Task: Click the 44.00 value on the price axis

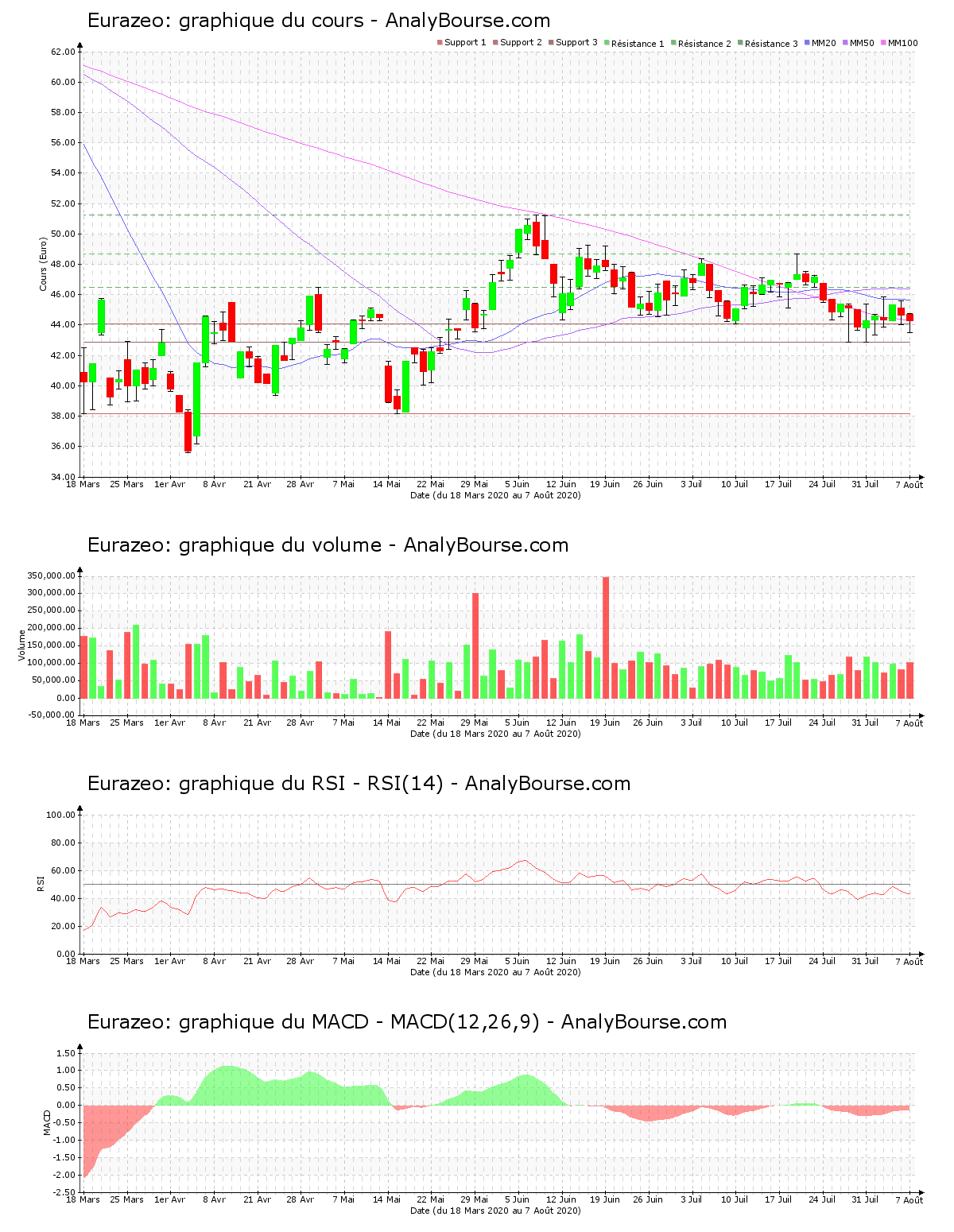Action: (63, 325)
